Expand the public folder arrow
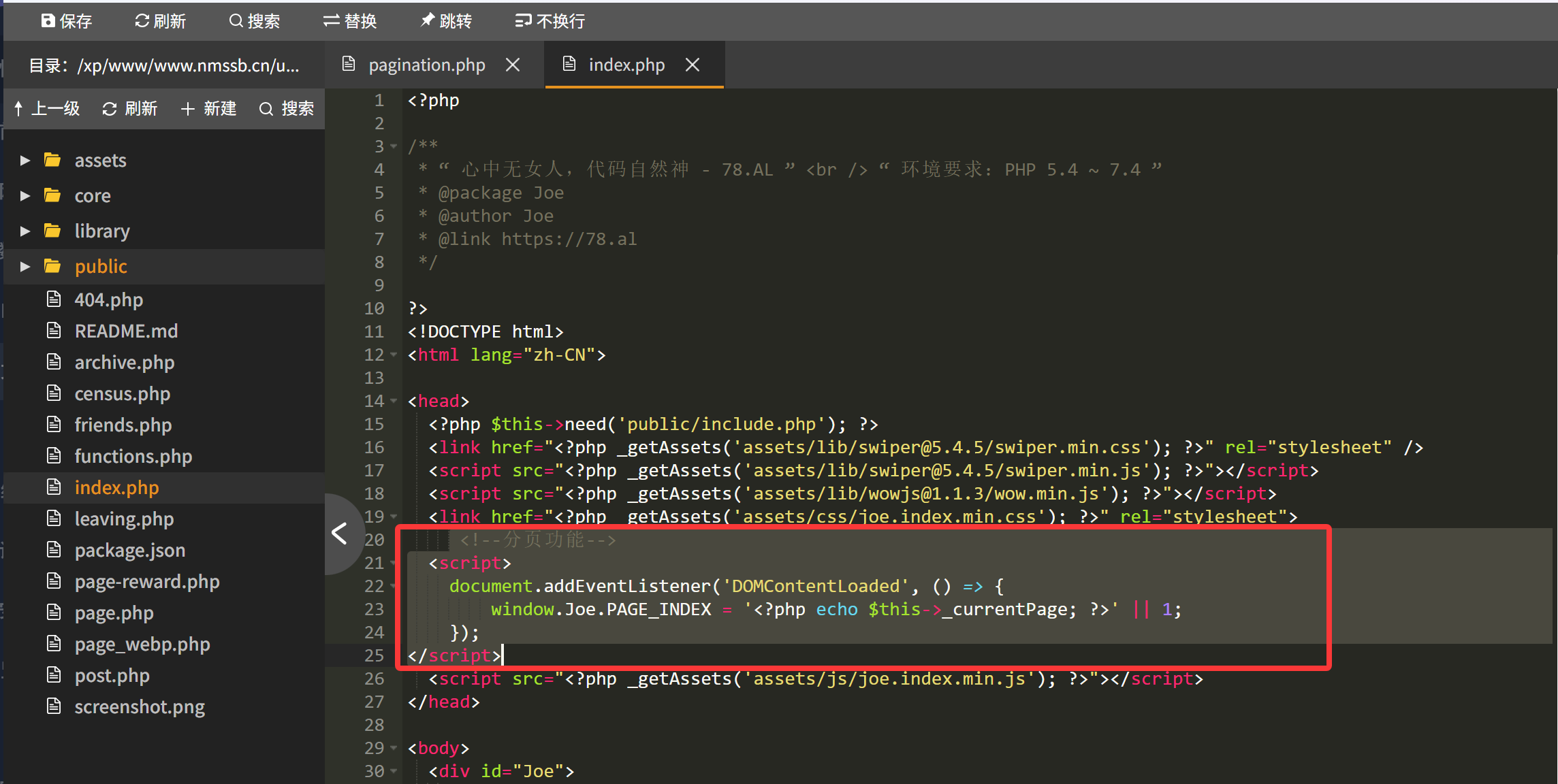Viewport: 1558px width, 784px height. click(25, 267)
